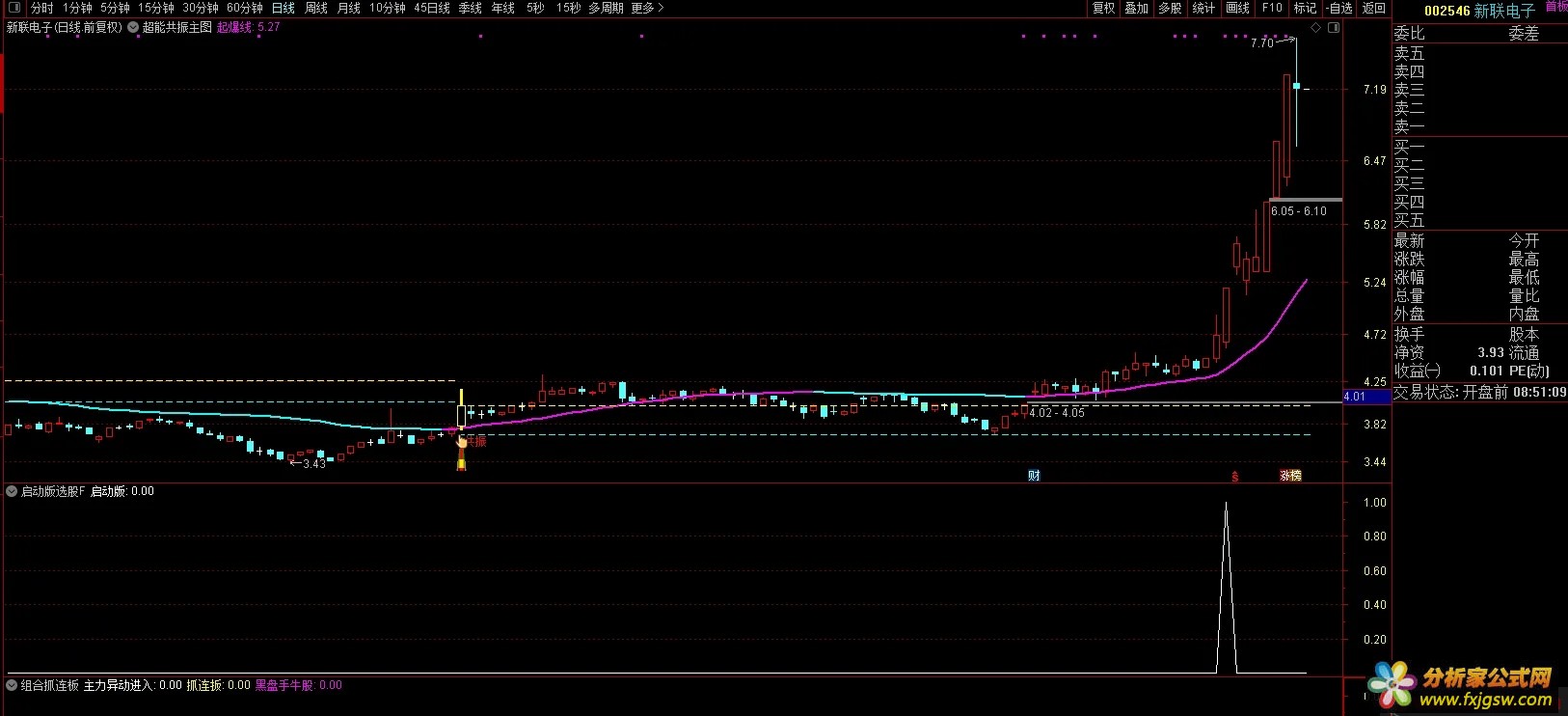Click 返回 to go back

[x=1373, y=8]
